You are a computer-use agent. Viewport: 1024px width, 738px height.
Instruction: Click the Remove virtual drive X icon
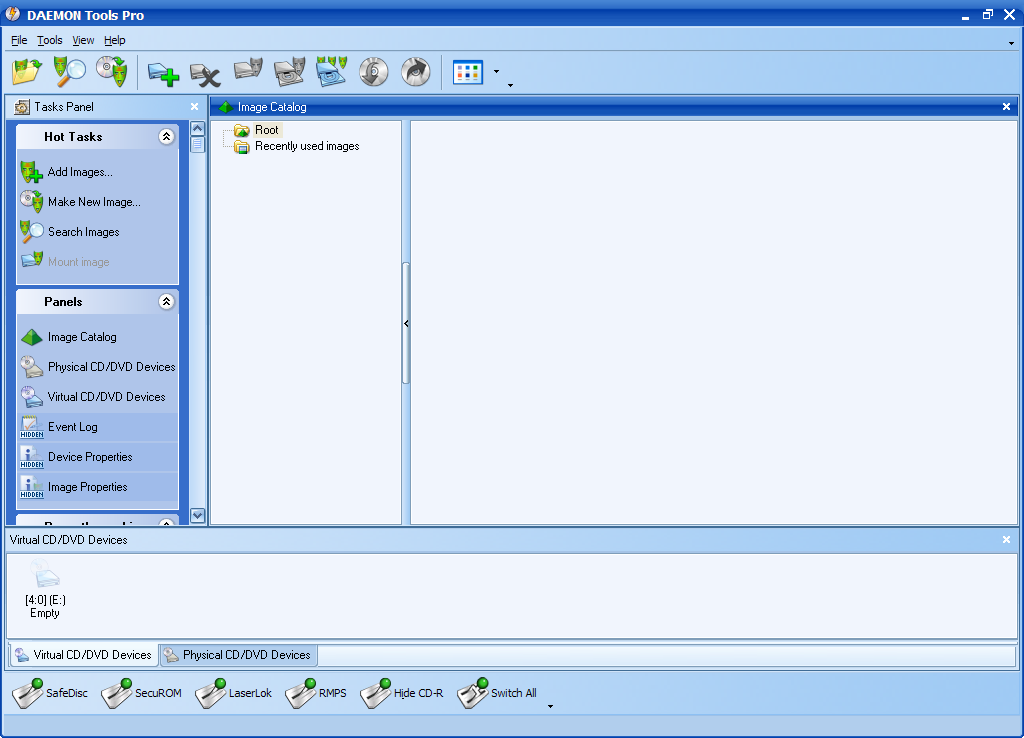(x=205, y=74)
